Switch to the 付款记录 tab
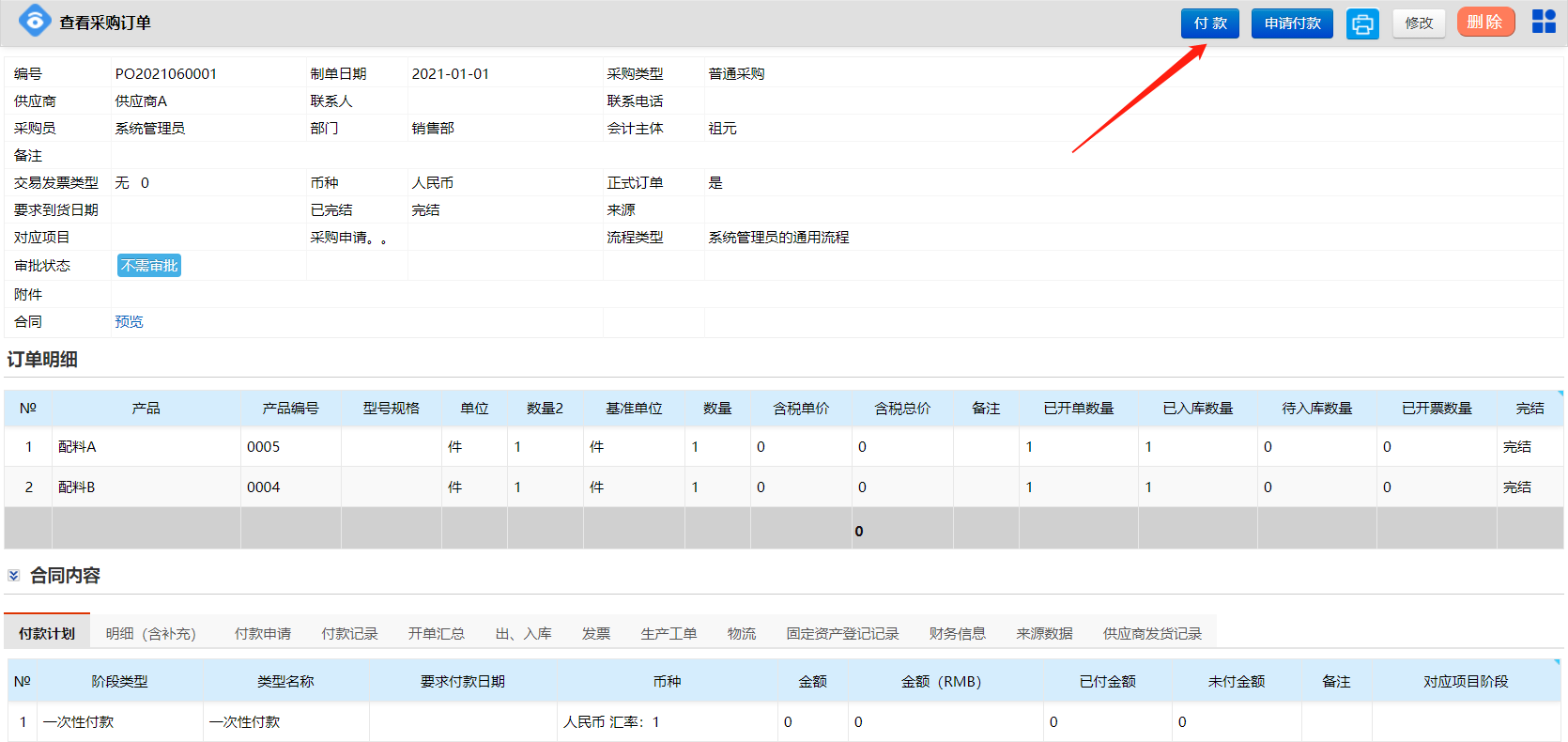 [349, 634]
